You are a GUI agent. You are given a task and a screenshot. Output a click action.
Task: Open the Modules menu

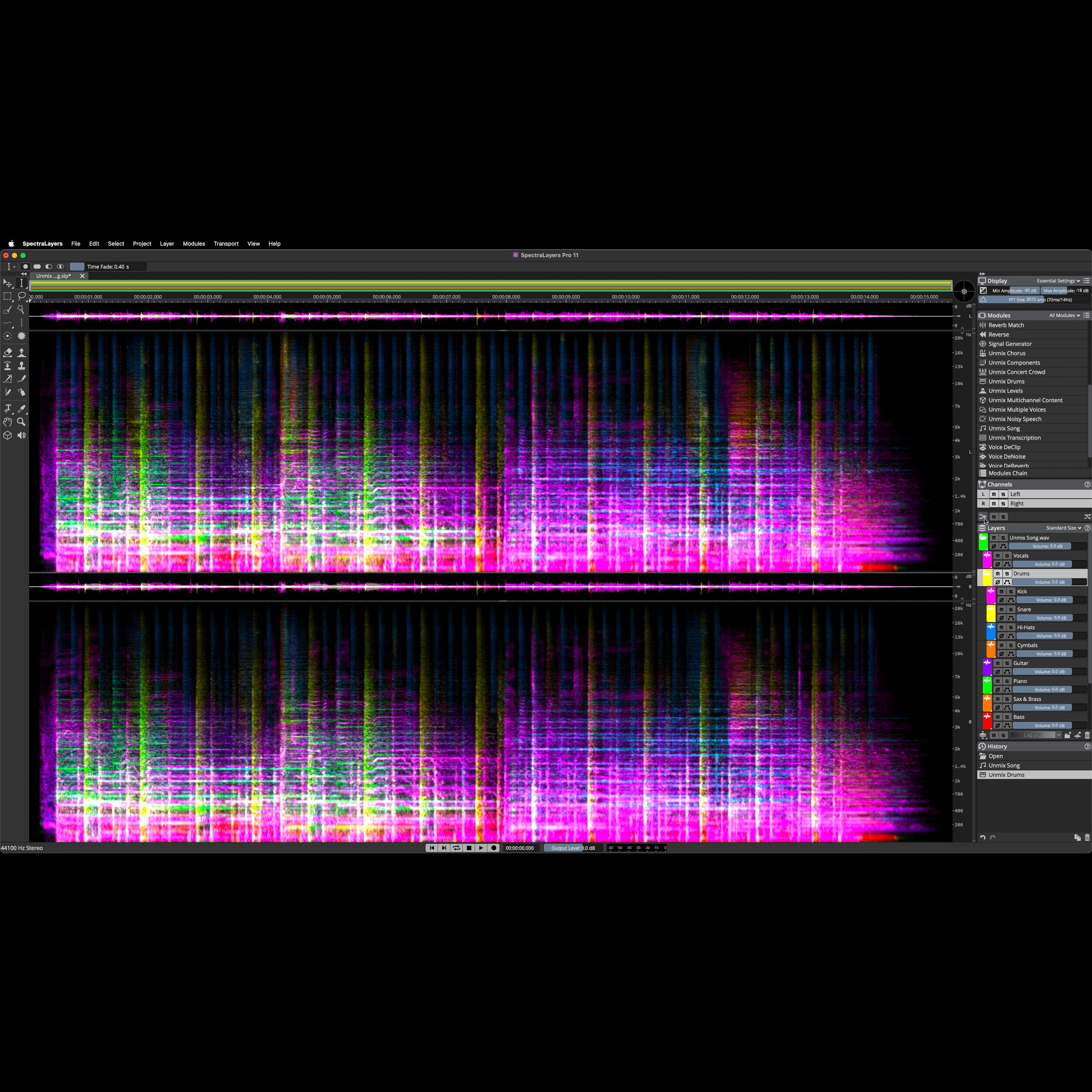tap(194, 244)
